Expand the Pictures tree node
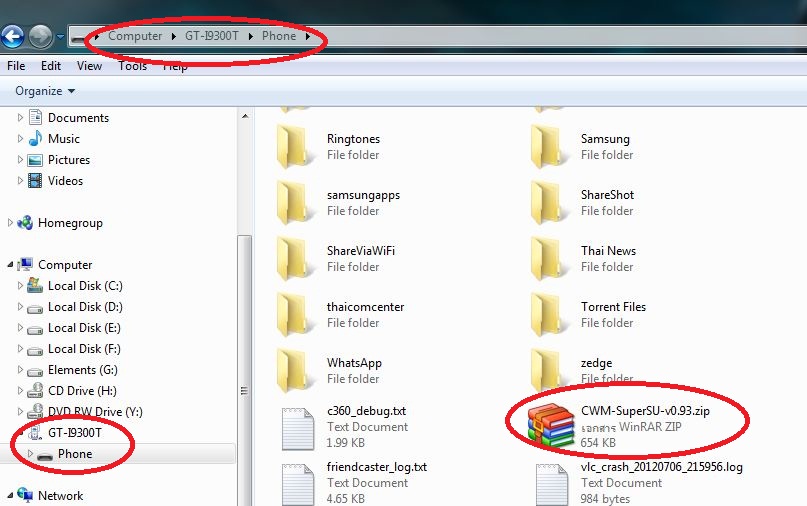 [x=20, y=160]
